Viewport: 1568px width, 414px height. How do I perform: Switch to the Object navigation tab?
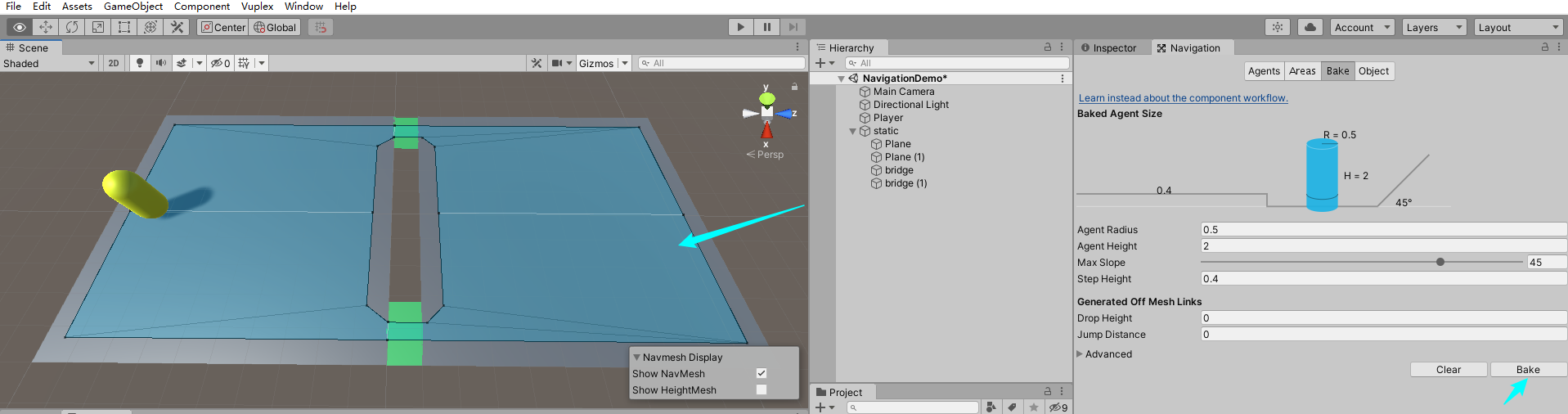coord(1373,71)
